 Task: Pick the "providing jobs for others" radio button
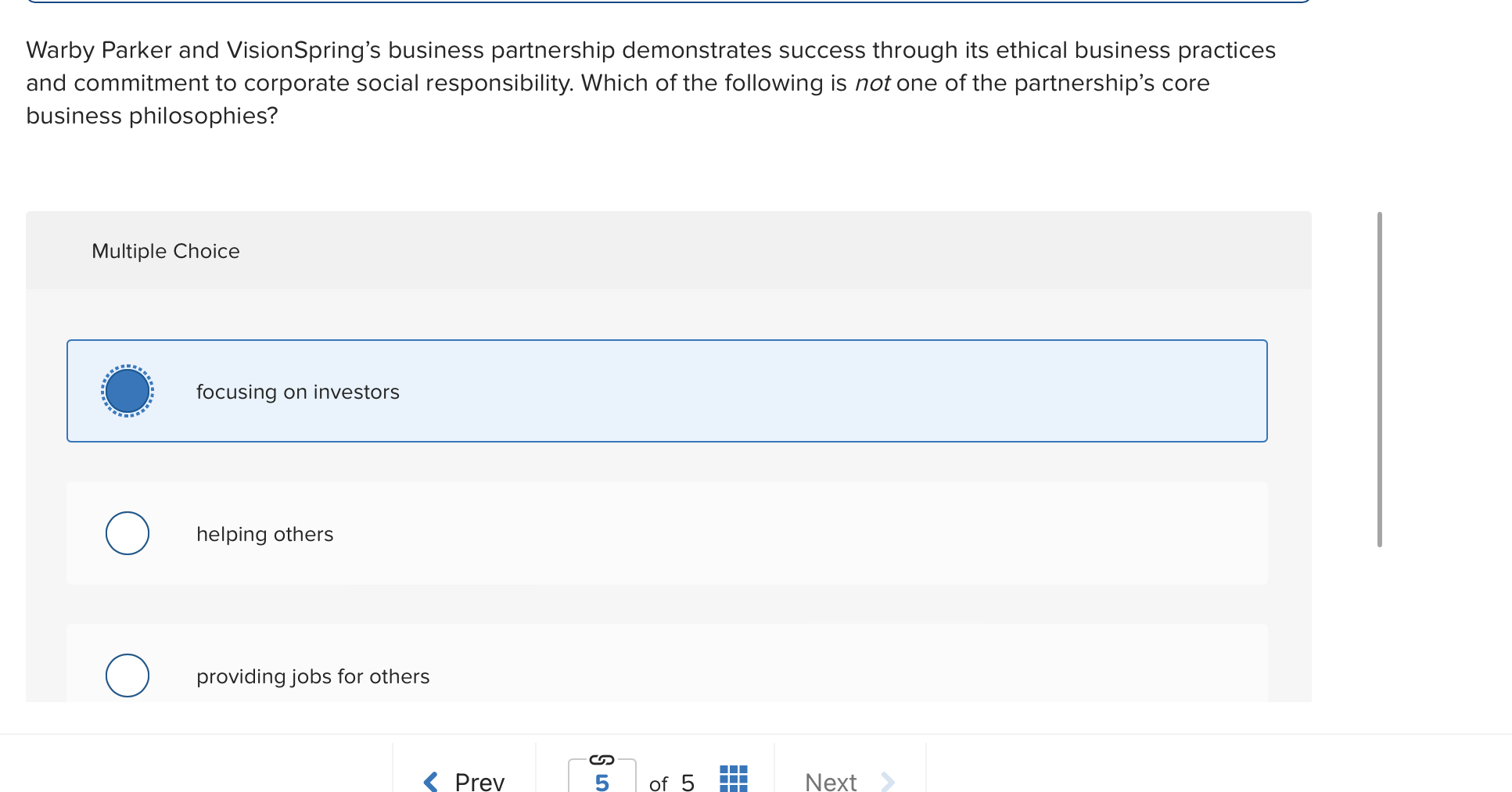[x=127, y=676]
